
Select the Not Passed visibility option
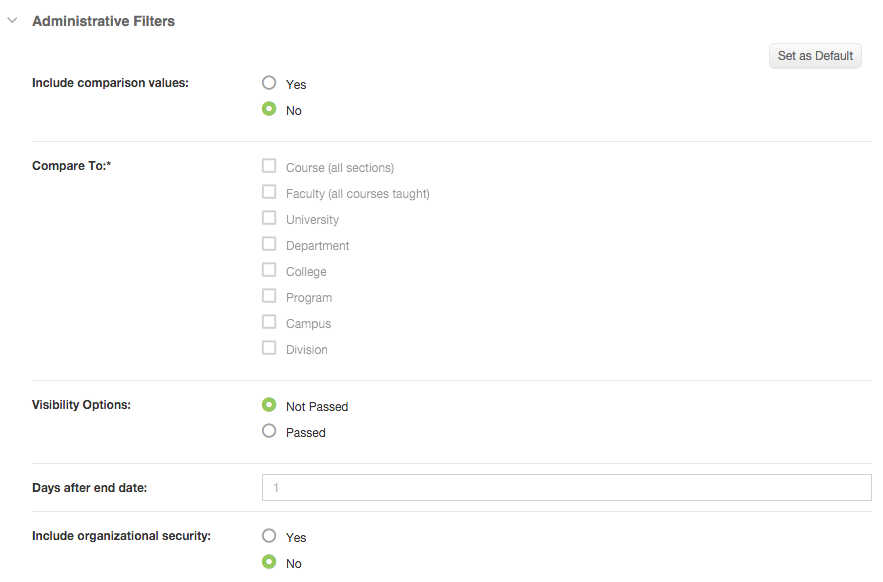[269, 405]
